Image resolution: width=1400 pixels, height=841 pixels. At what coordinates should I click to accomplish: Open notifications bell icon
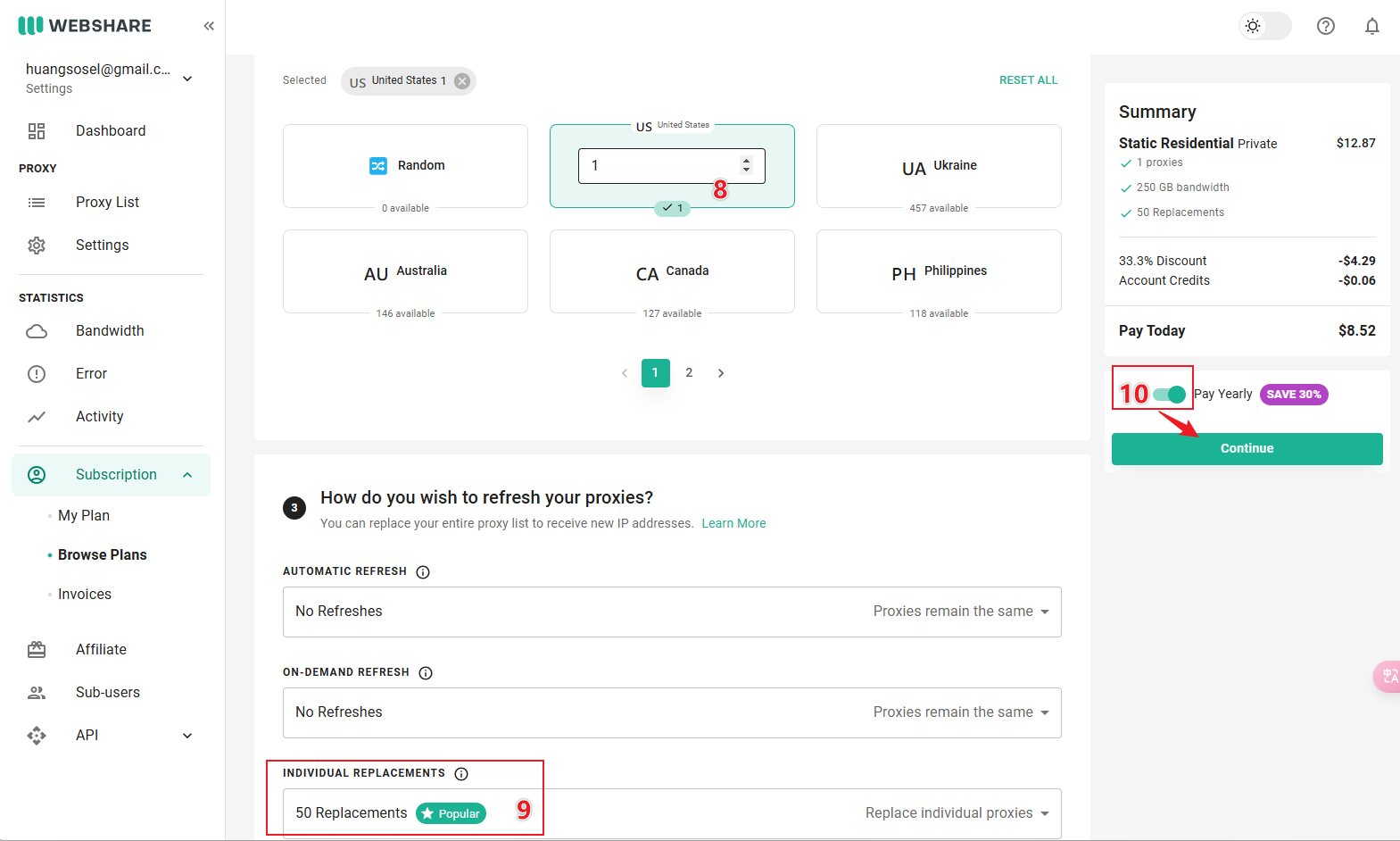tap(1371, 26)
